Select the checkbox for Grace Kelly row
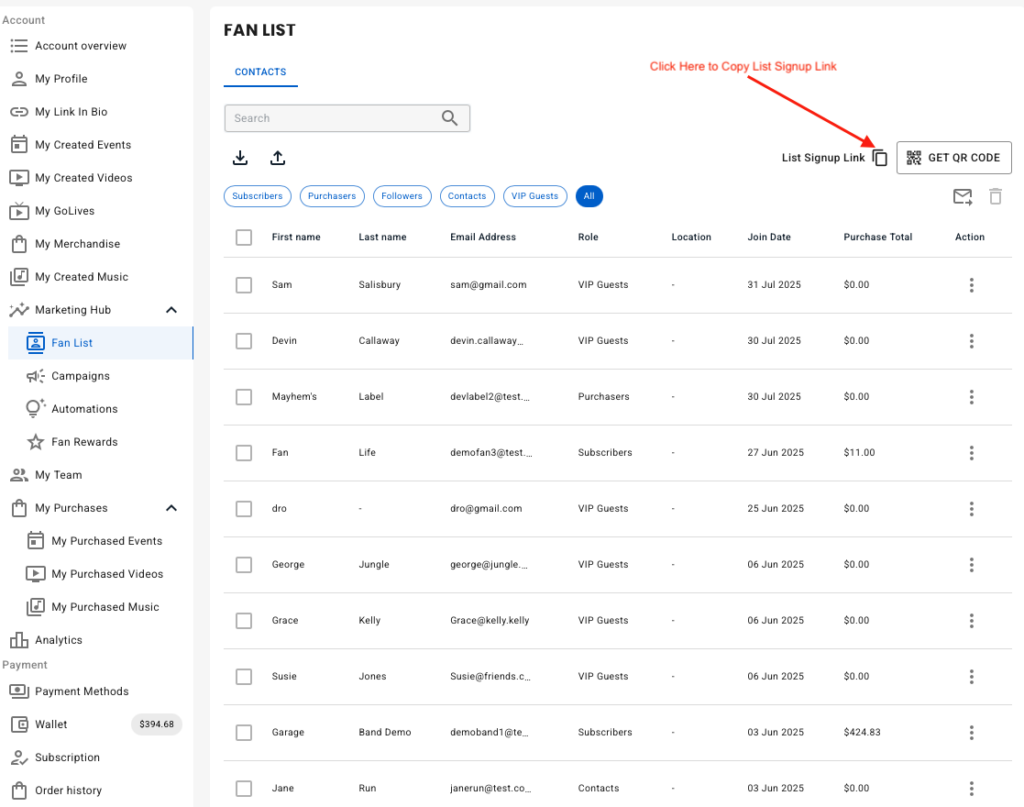Viewport: 1024px width, 807px height. [244, 621]
